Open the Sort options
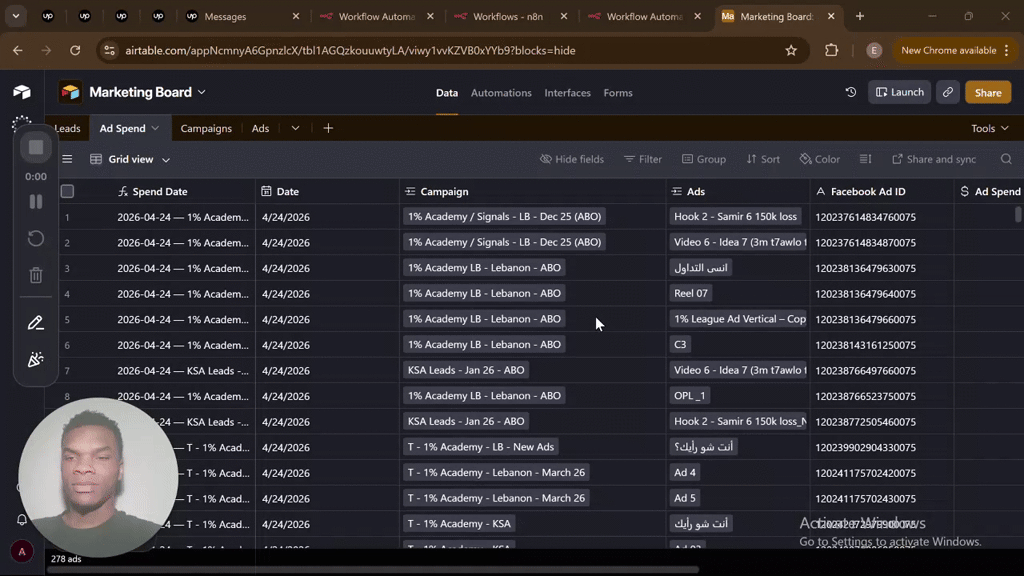The width and height of the screenshot is (1024, 576). pos(763,159)
